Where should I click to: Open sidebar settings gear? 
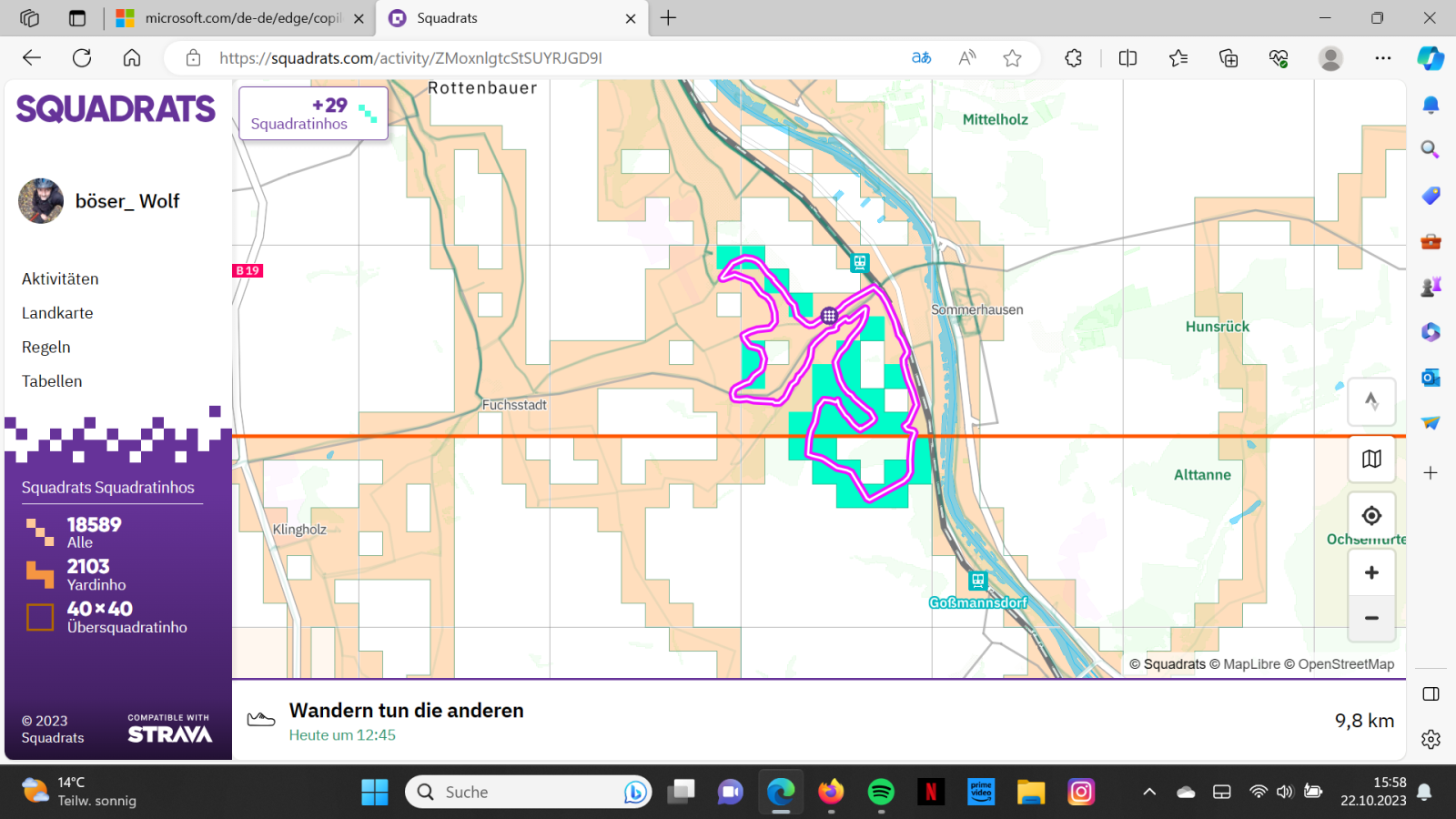(1431, 739)
